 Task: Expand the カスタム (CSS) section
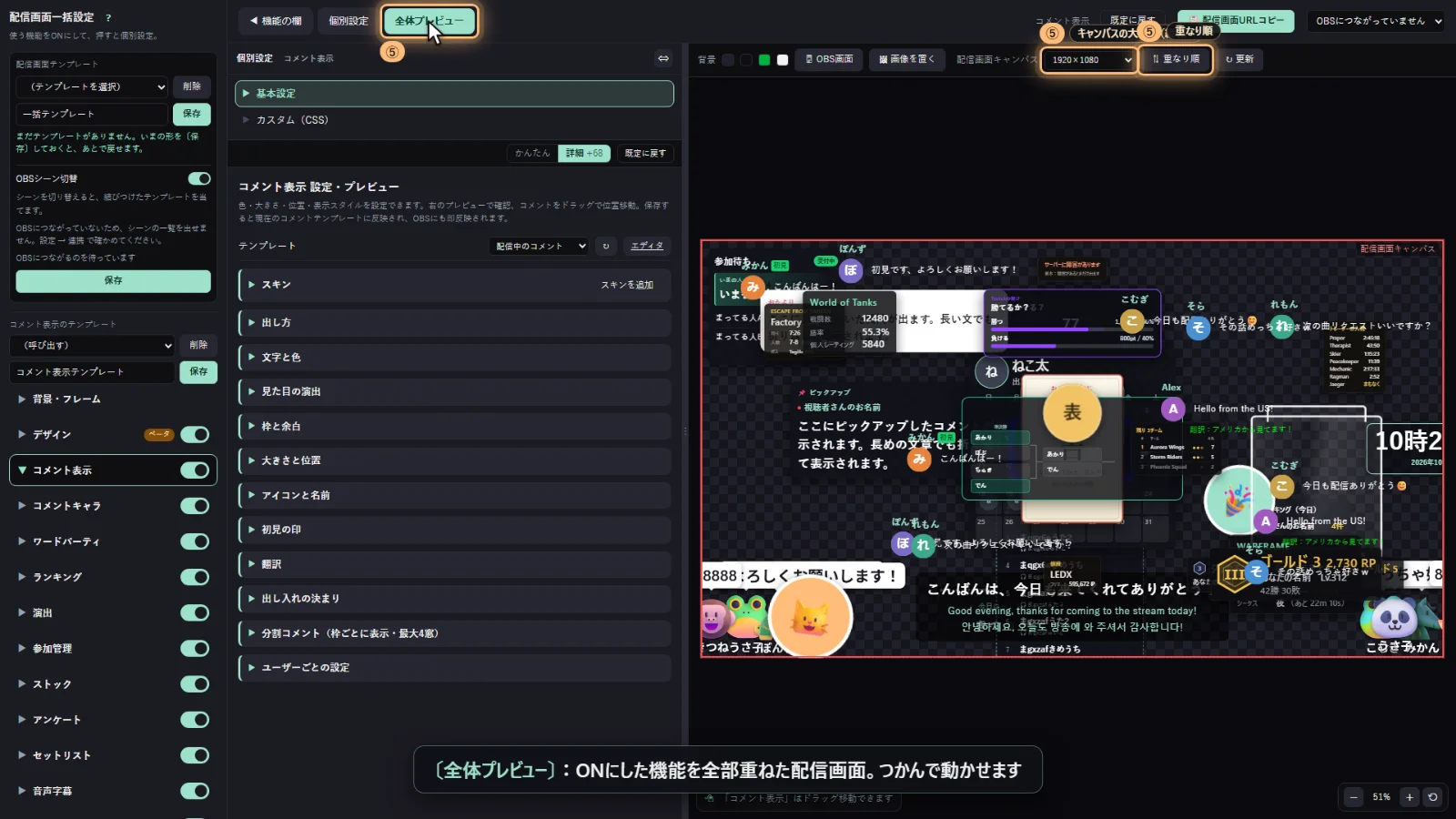click(x=454, y=120)
